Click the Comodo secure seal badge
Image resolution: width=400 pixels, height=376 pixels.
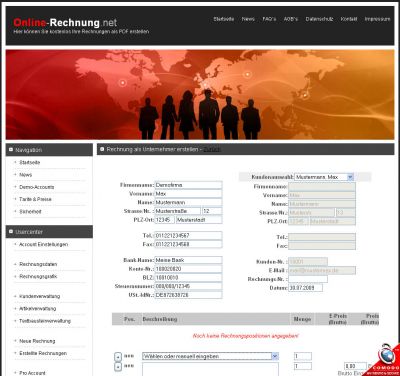click(x=384, y=360)
